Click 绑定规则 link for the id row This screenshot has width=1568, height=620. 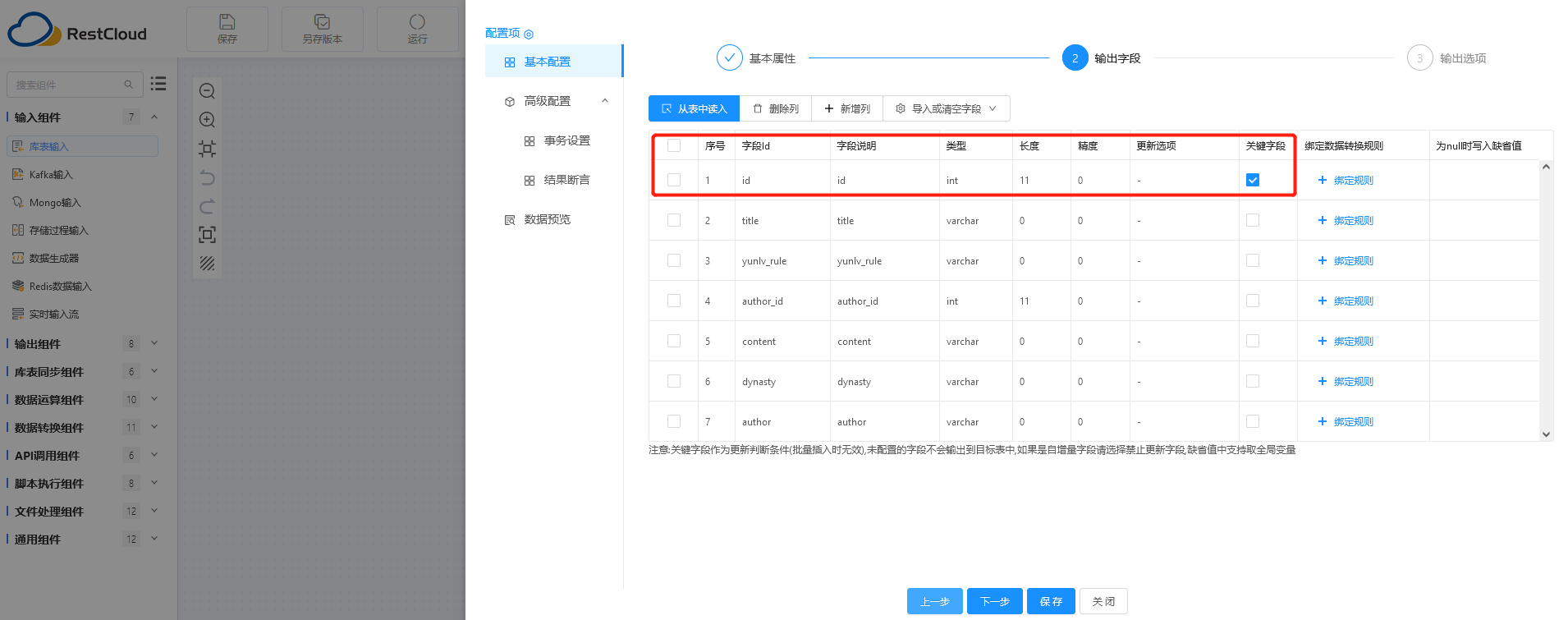(x=1346, y=180)
